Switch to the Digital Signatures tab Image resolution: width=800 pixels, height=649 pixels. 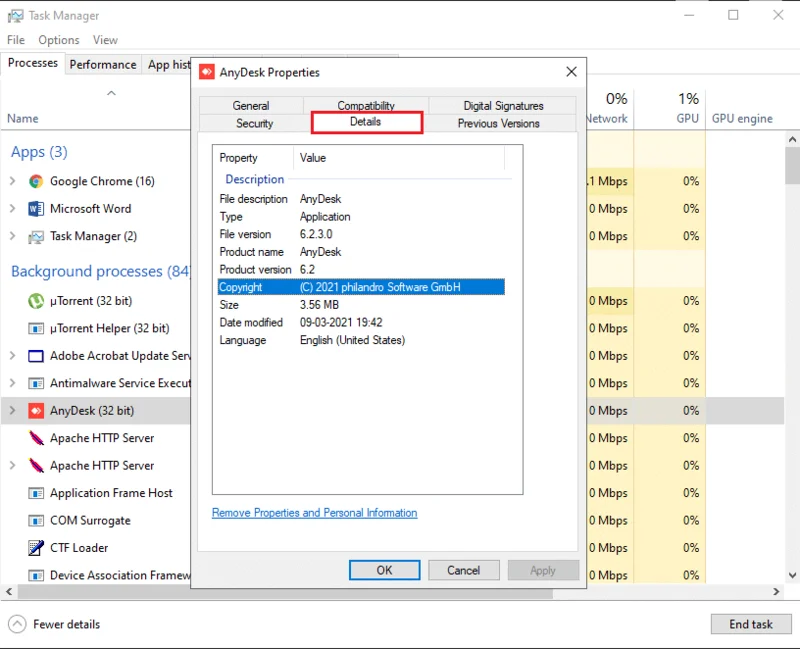coord(503,106)
